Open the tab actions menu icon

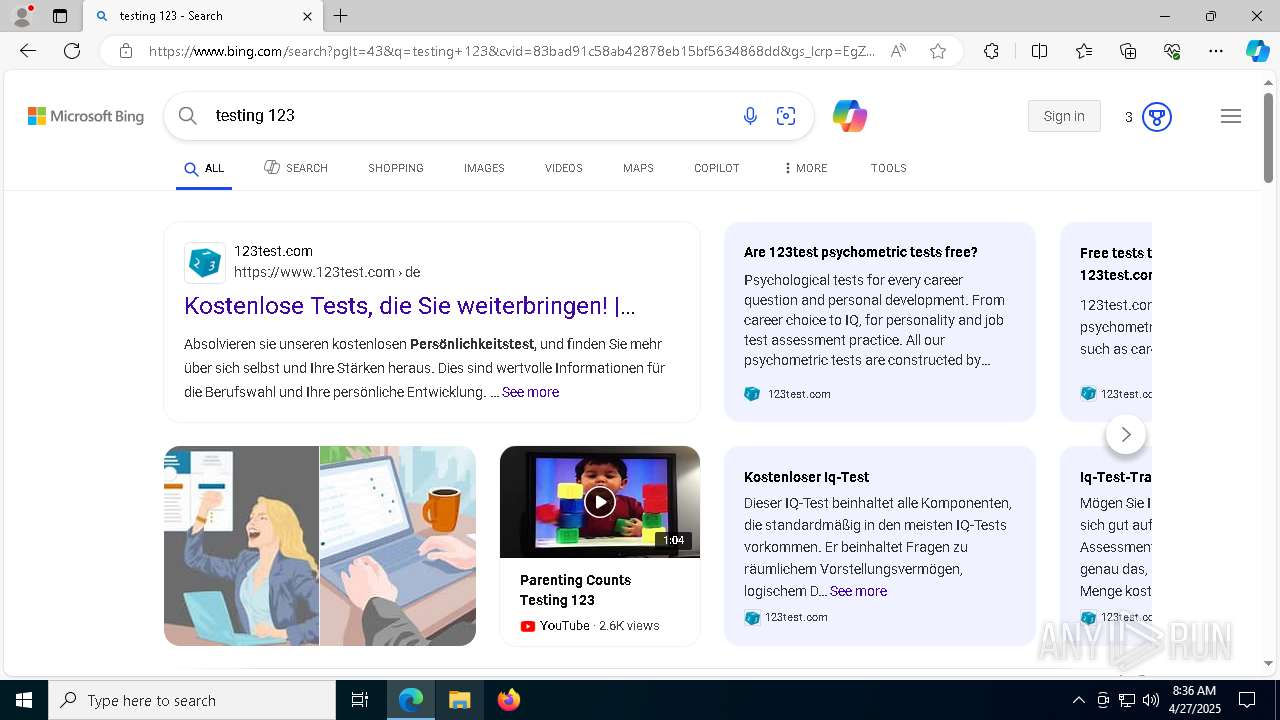[x=60, y=16]
